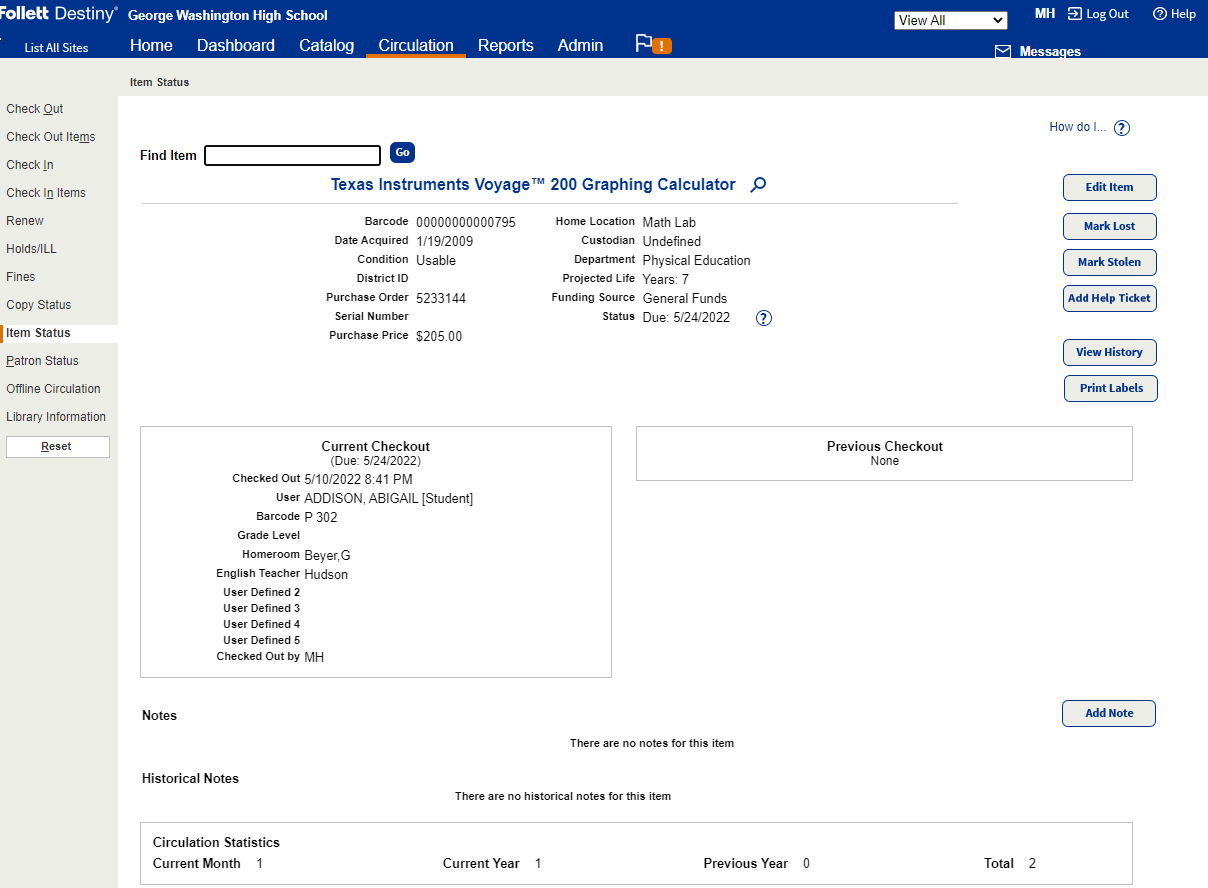Select Patron Status in the sidebar
Image resolution: width=1208 pixels, height=888 pixels.
pos(42,360)
